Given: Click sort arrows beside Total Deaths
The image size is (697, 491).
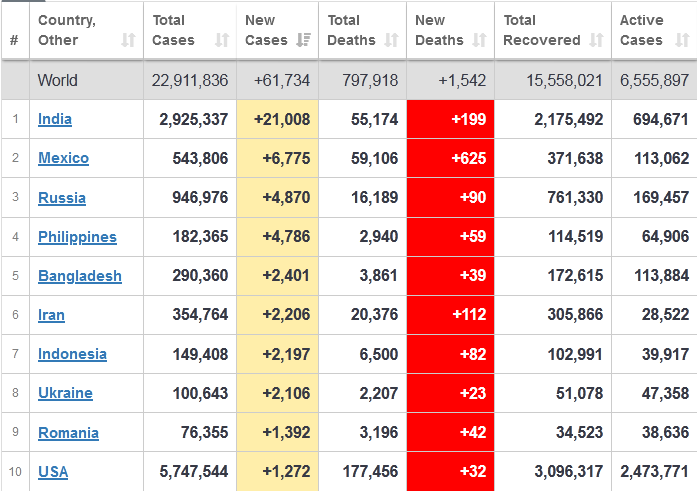Looking at the screenshot, I should 392,40.
